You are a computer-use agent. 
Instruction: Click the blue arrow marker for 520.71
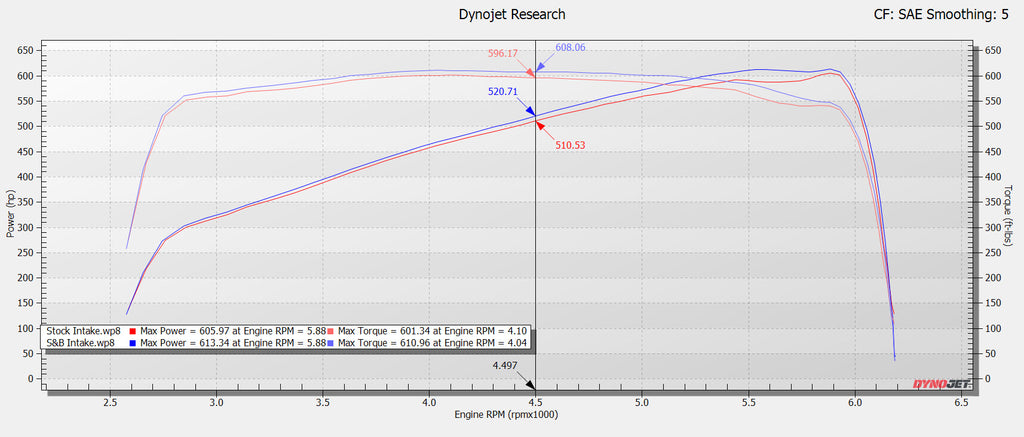click(x=530, y=112)
